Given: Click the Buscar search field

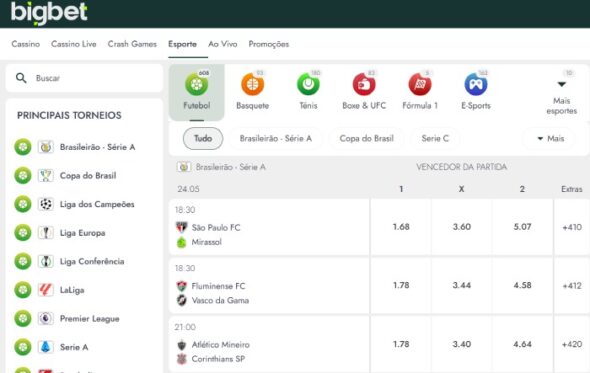Looking at the screenshot, I should click(84, 78).
